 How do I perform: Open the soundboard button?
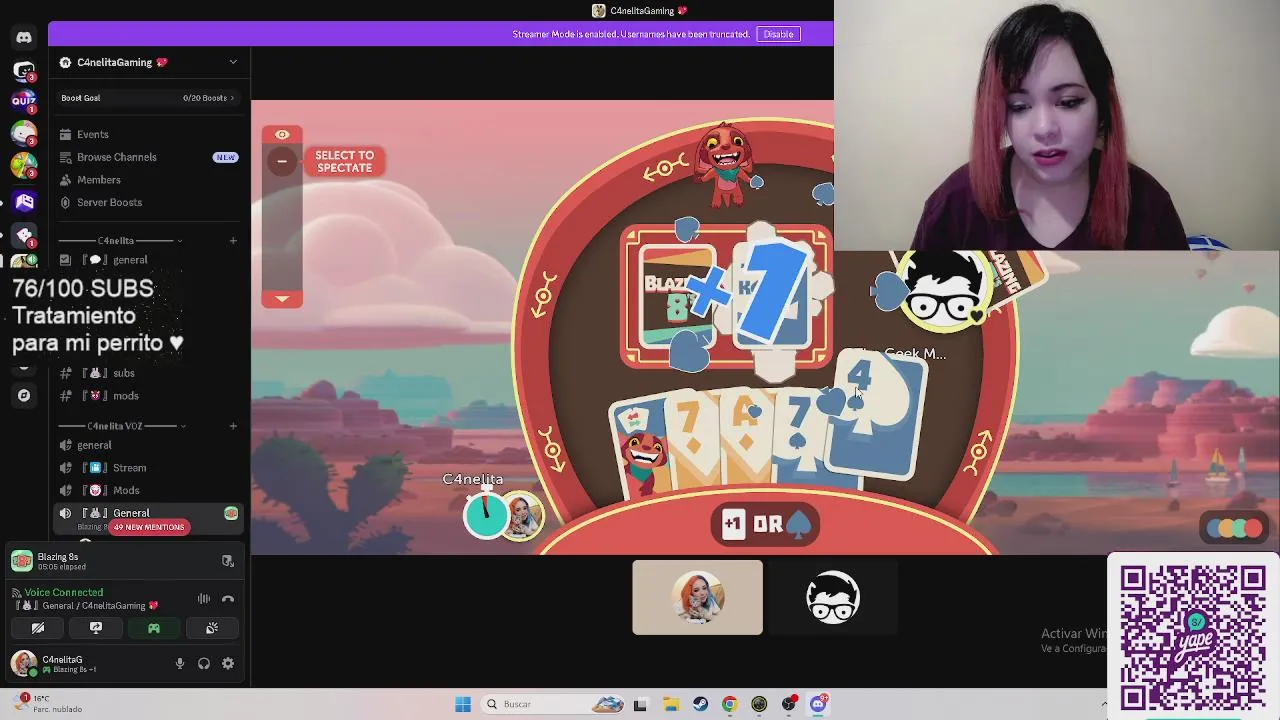(212, 628)
